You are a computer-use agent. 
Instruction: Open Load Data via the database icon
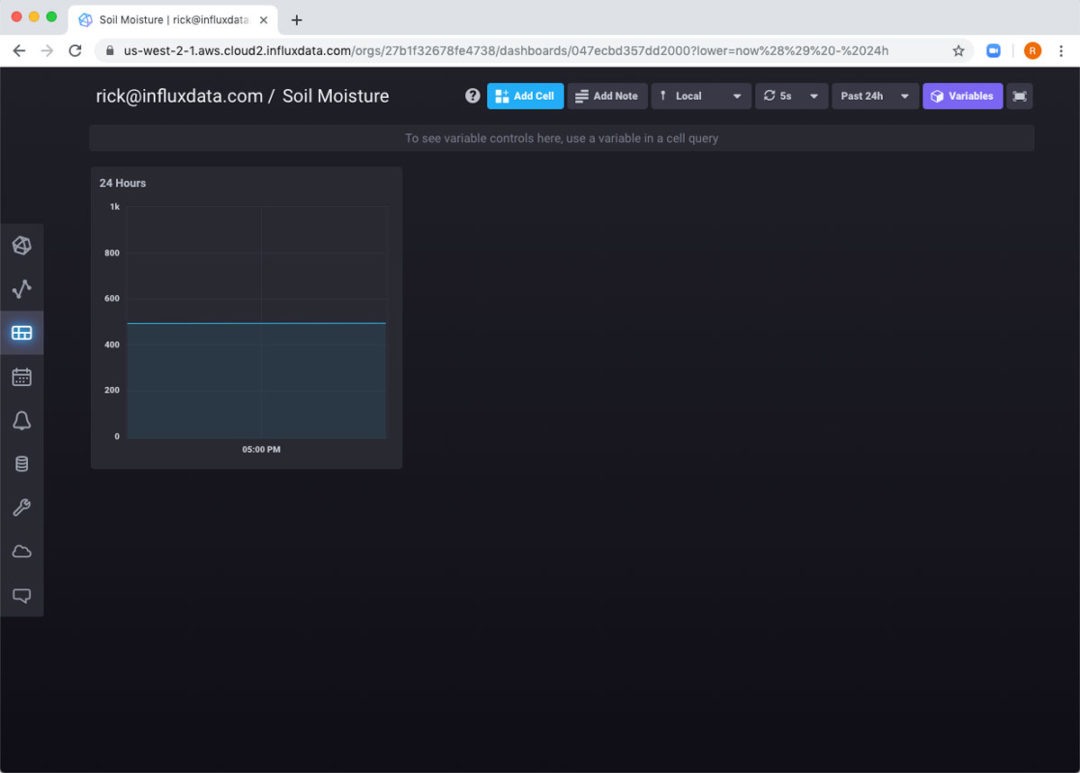22,463
